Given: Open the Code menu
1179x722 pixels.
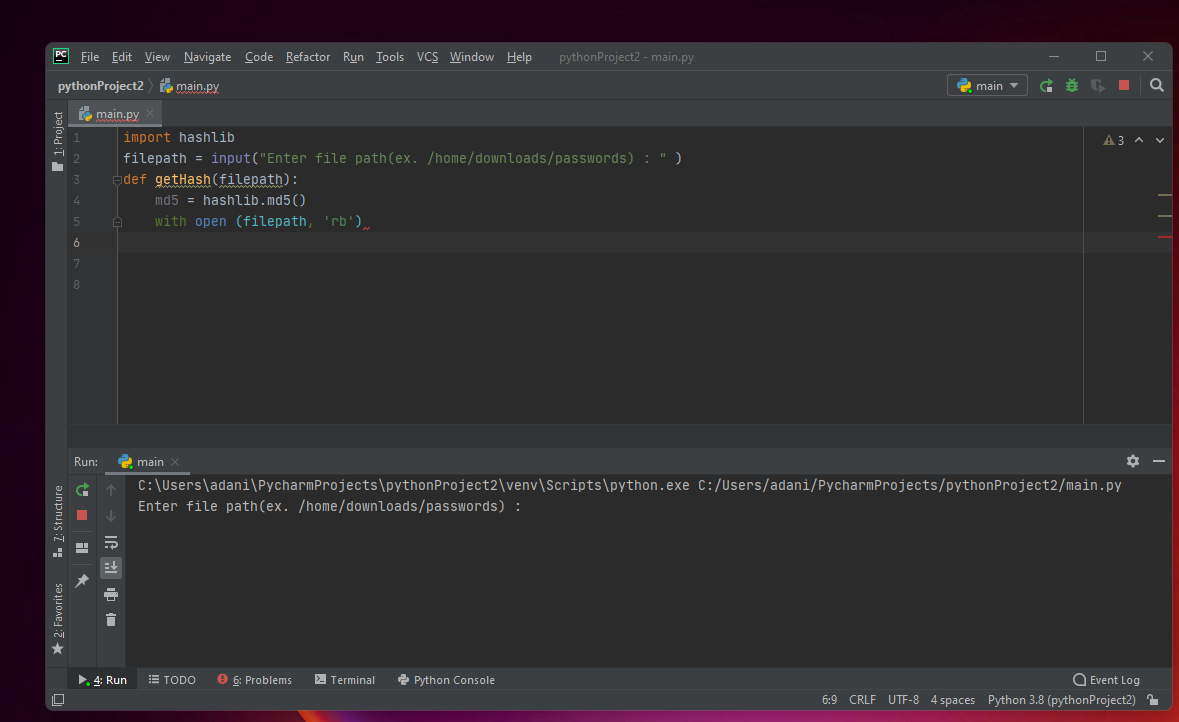Looking at the screenshot, I should click(259, 57).
